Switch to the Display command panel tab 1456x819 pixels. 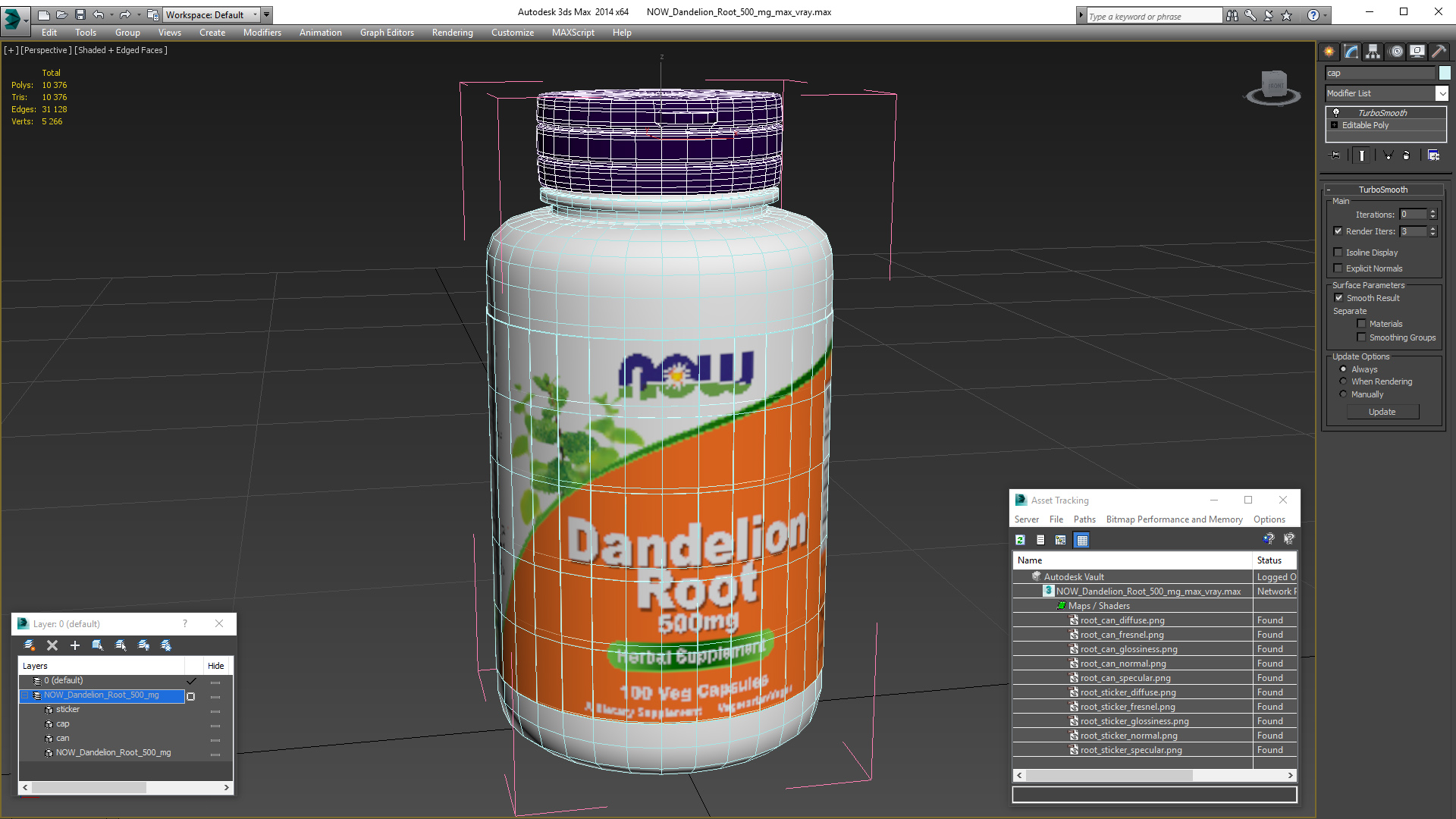click(1417, 52)
